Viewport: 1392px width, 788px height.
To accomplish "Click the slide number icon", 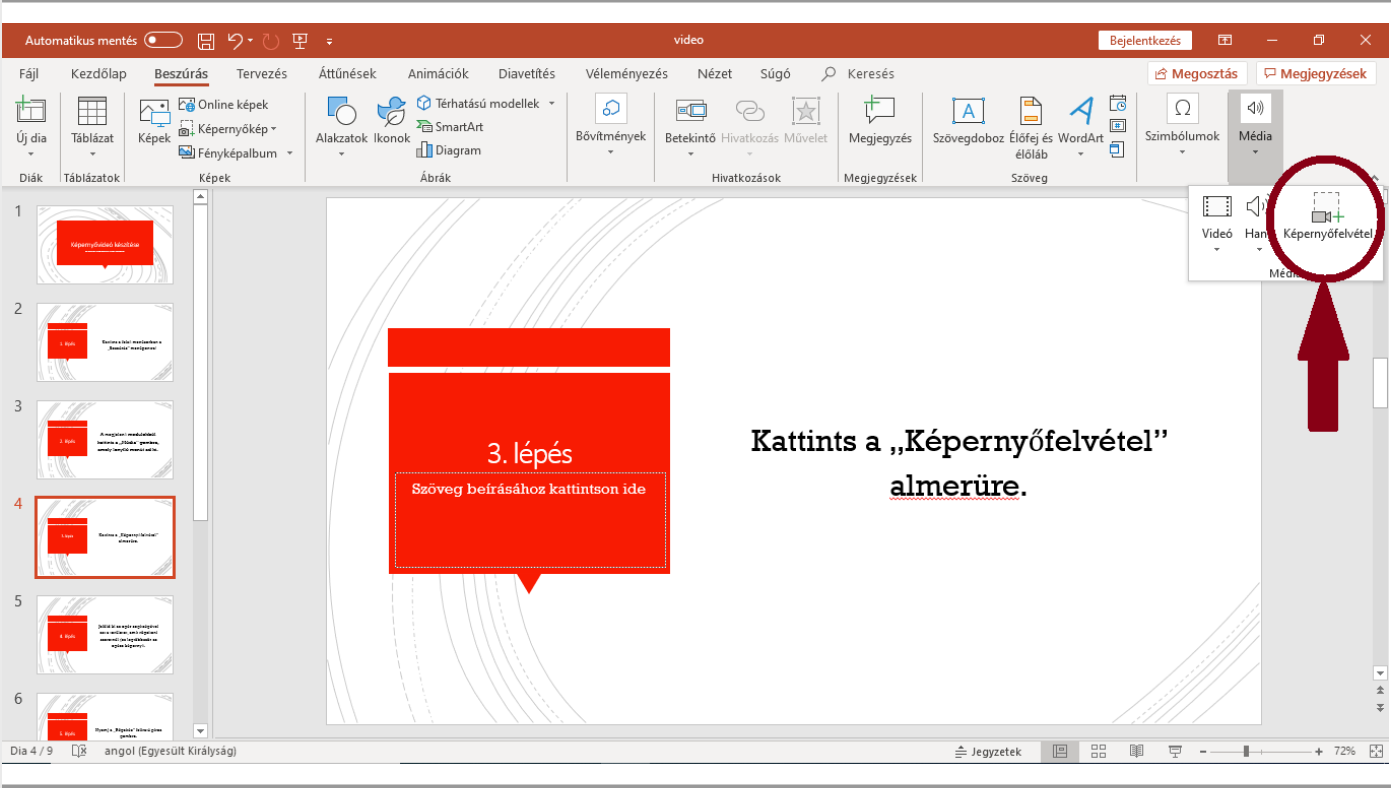I will (x=1118, y=126).
